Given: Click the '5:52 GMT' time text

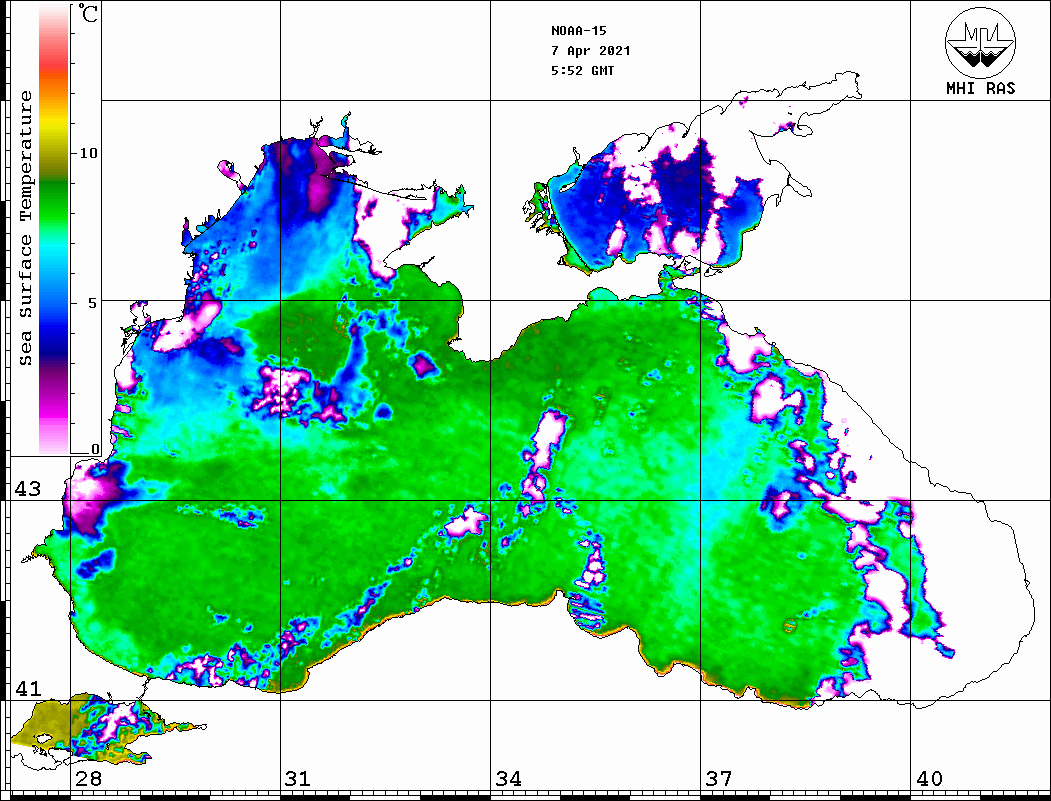Looking at the screenshot, I should click(x=582, y=70).
